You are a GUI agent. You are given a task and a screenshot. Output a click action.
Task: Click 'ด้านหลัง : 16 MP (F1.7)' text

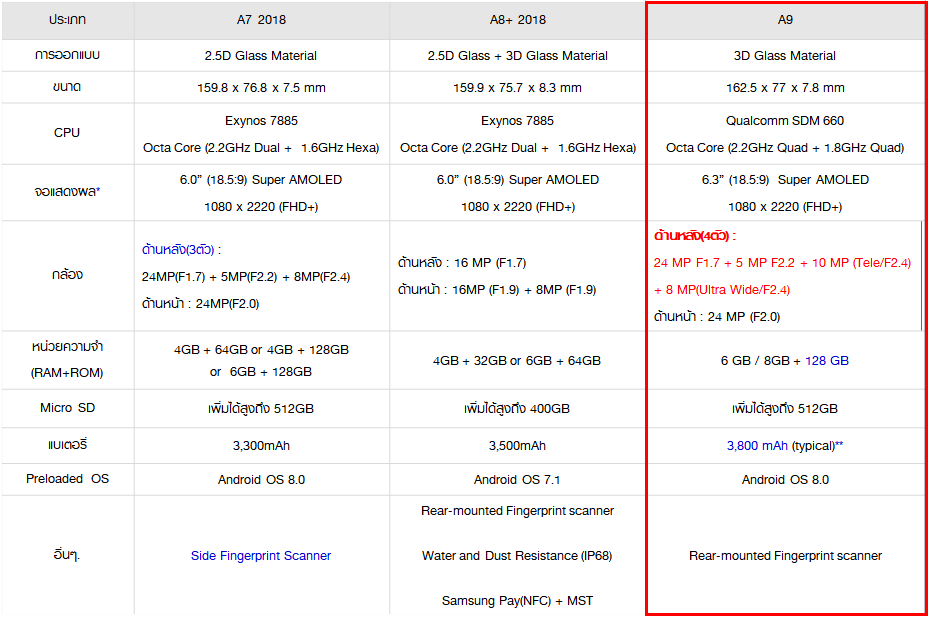462,263
